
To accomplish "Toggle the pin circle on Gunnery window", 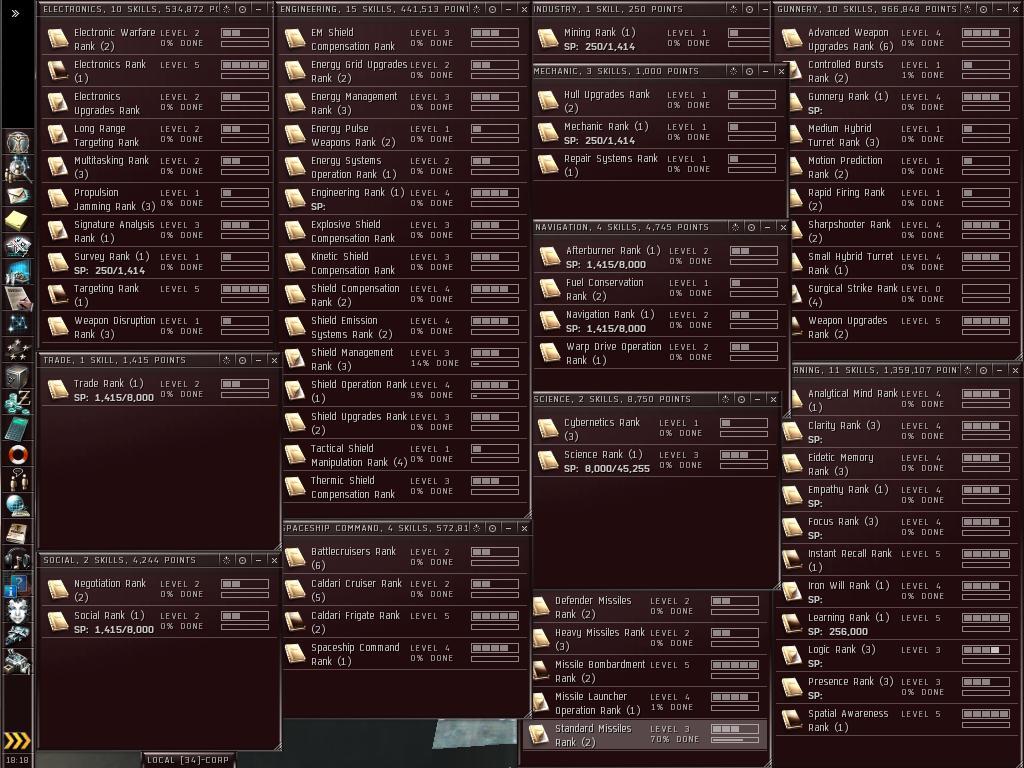I will point(984,9).
